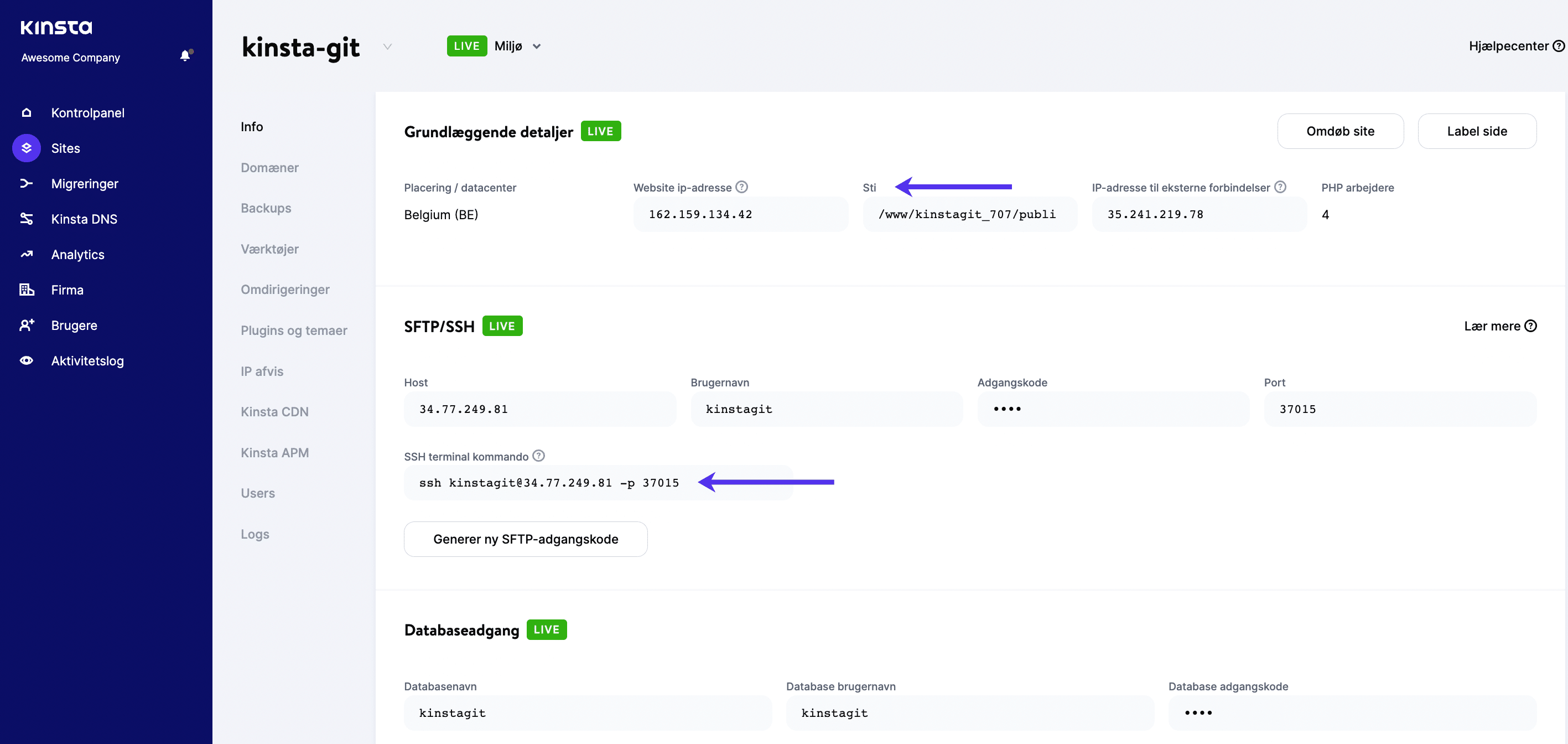1568x744 pixels.
Task: Click the LIVE badge beside SFTP/SSH heading
Action: tap(502, 325)
